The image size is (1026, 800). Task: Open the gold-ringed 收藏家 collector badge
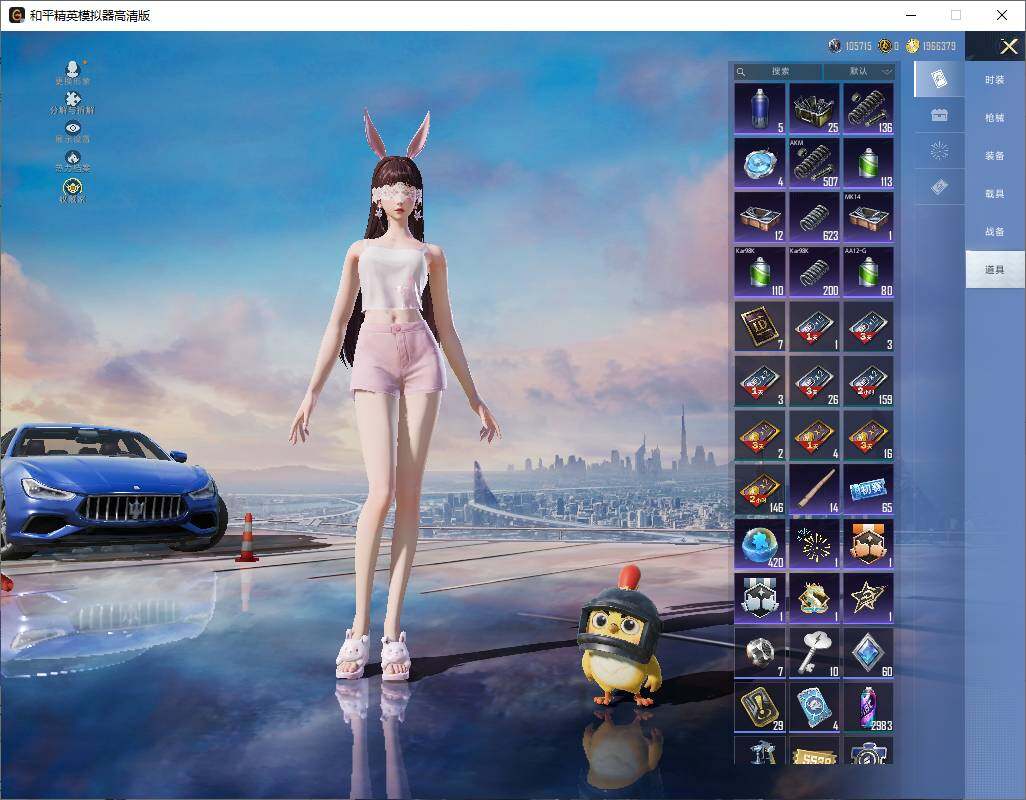pos(73,190)
